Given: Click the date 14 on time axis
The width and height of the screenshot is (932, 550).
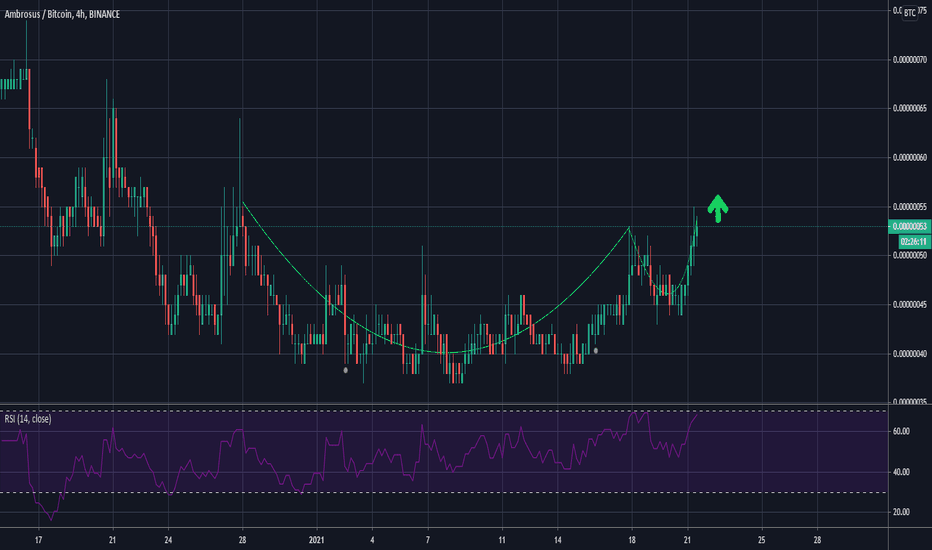Looking at the screenshot, I should click(558, 540).
